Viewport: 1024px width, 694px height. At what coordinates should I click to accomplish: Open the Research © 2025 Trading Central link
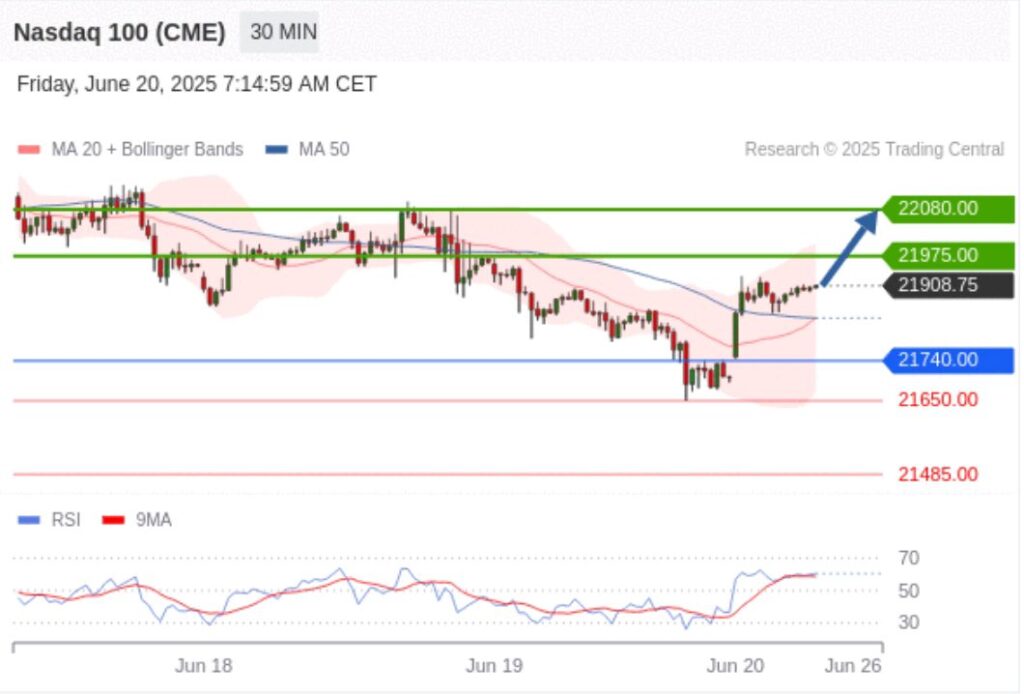873,149
